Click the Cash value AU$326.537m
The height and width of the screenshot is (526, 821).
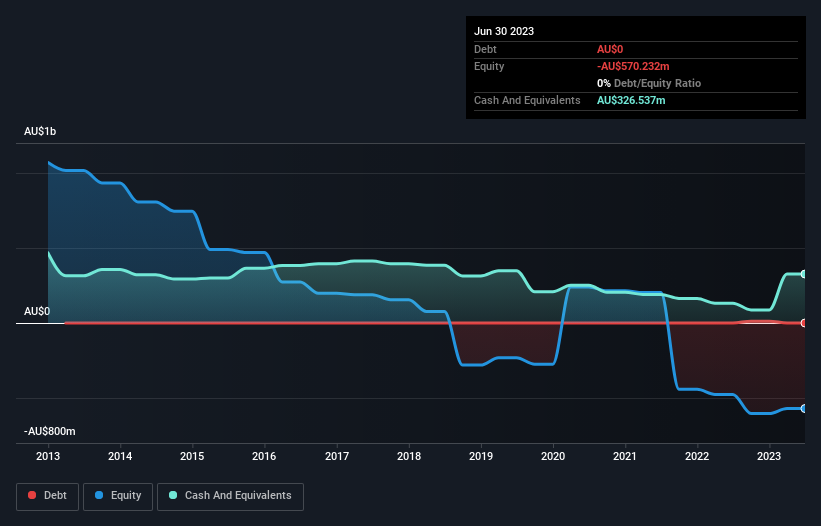point(631,100)
